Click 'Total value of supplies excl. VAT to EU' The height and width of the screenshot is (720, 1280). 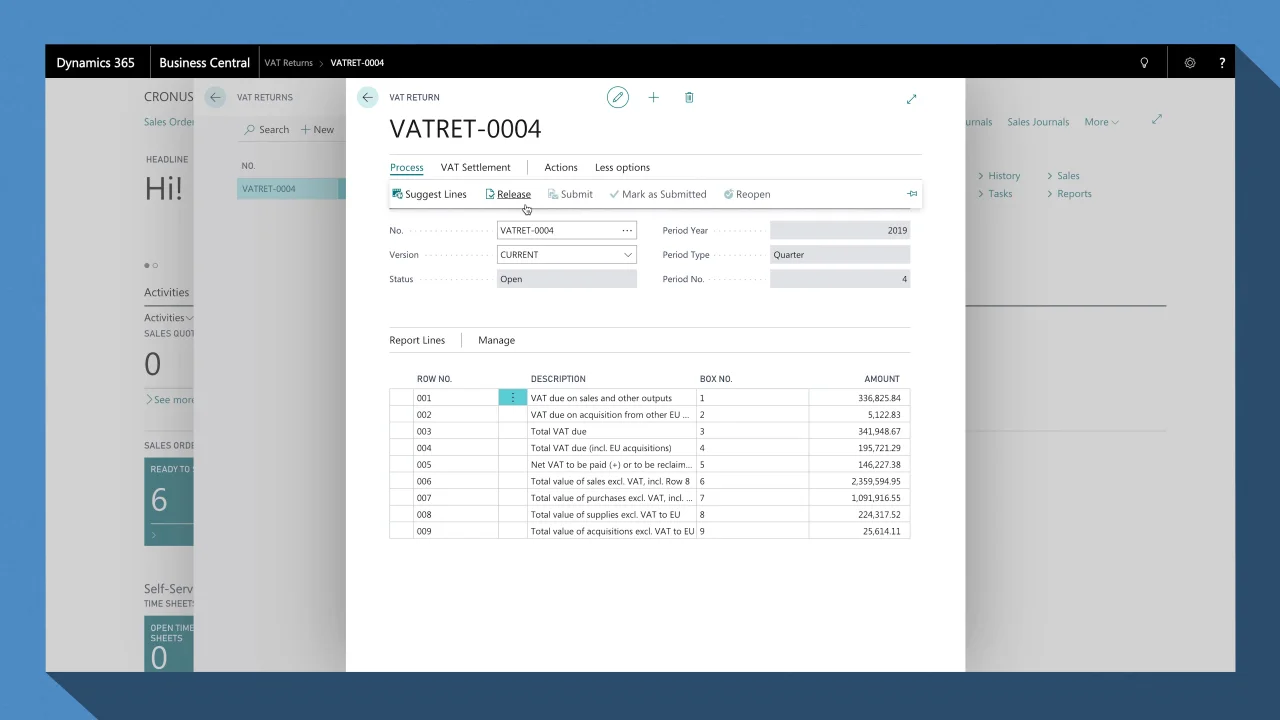[605, 515]
